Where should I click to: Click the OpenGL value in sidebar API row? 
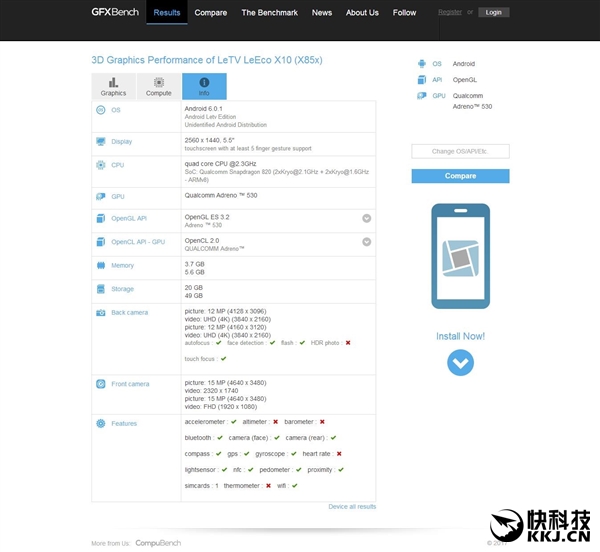(x=465, y=80)
